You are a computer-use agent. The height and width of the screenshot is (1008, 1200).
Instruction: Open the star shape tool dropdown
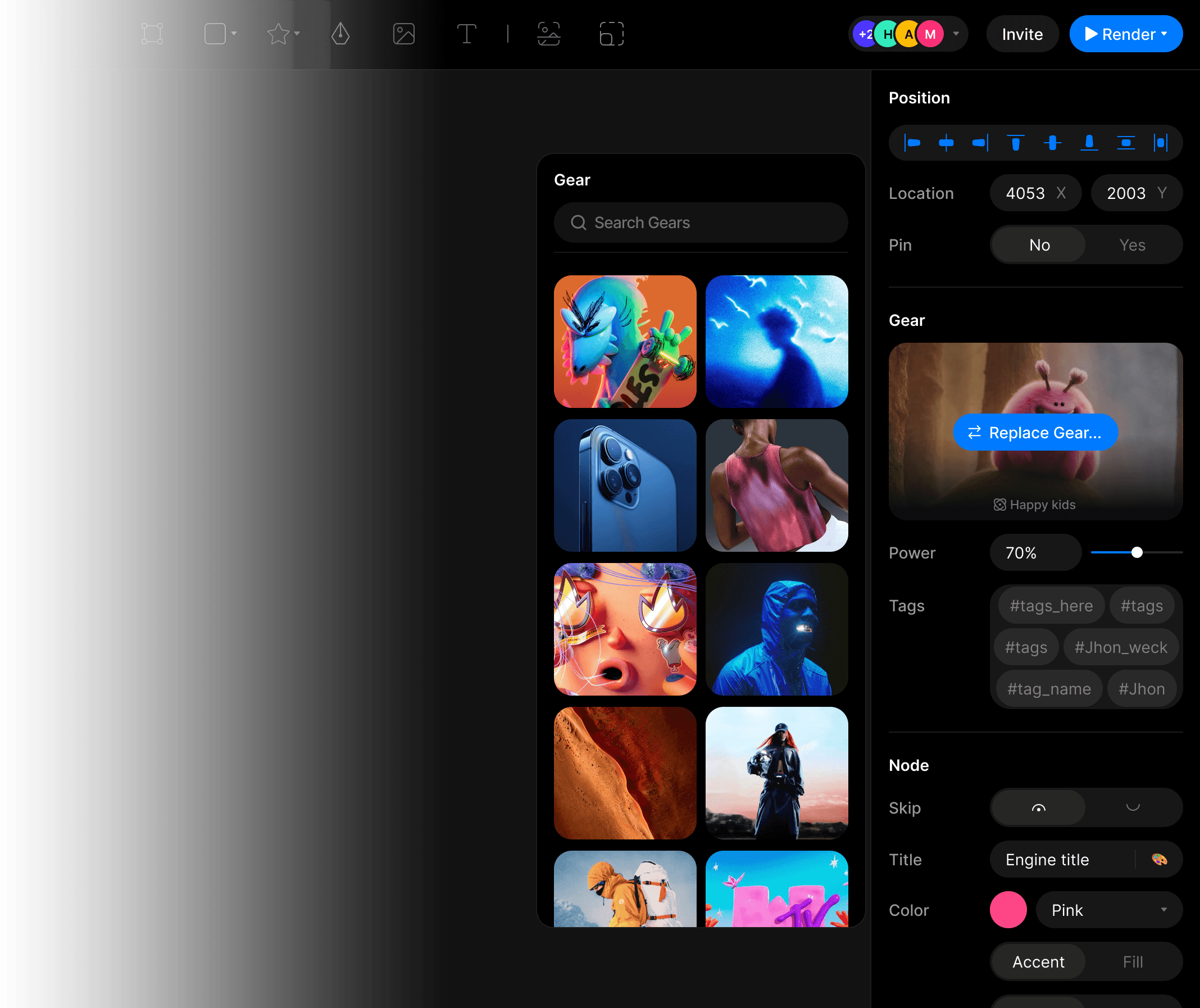(297, 34)
